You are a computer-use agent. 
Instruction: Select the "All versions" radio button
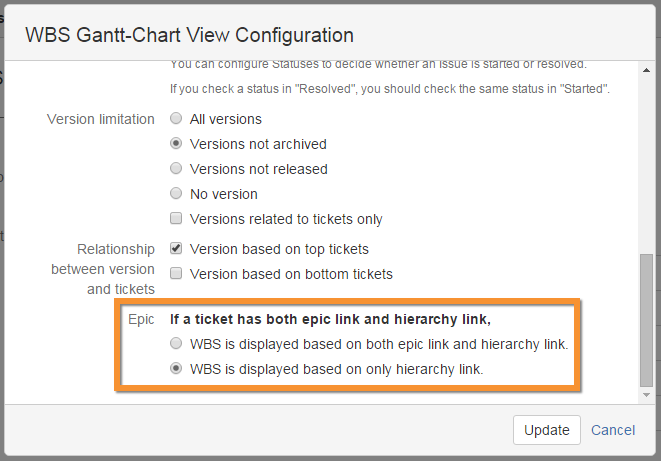click(x=176, y=119)
